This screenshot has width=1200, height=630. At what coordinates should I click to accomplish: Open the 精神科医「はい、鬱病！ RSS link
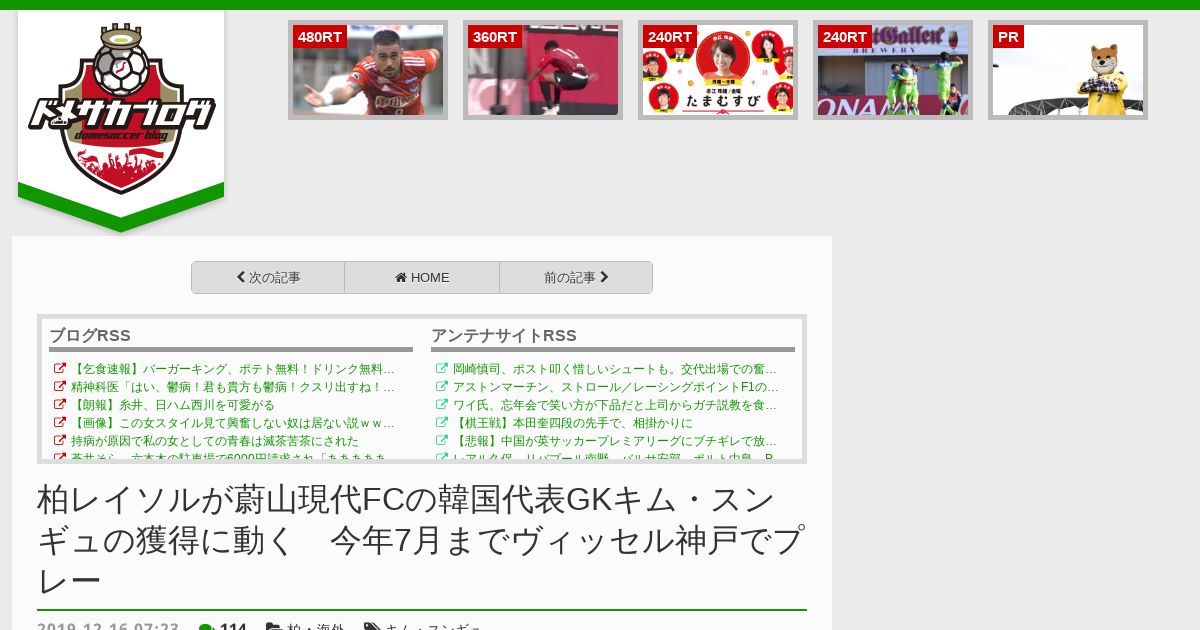pyautogui.click(x=233, y=387)
